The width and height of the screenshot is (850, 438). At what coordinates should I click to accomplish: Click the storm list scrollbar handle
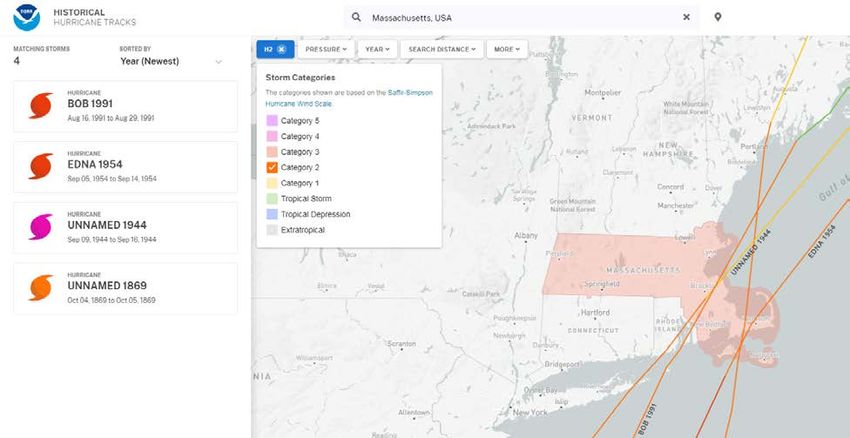click(253, 152)
